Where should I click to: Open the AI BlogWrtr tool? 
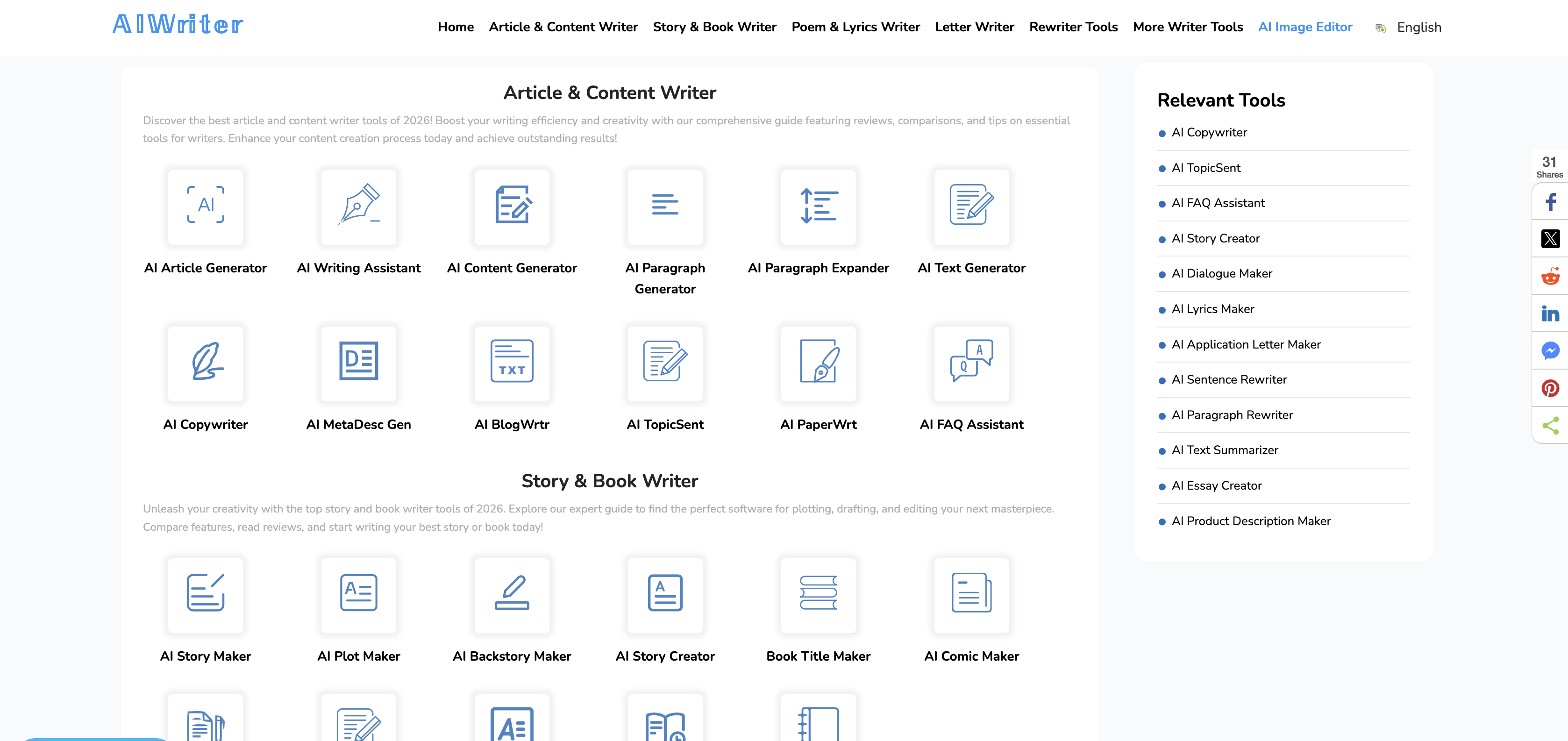(512, 363)
